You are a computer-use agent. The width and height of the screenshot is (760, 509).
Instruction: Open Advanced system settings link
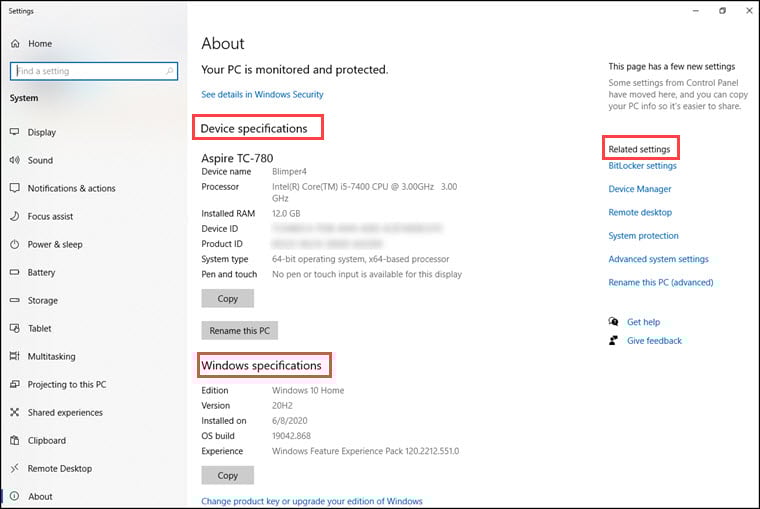[x=658, y=258]
